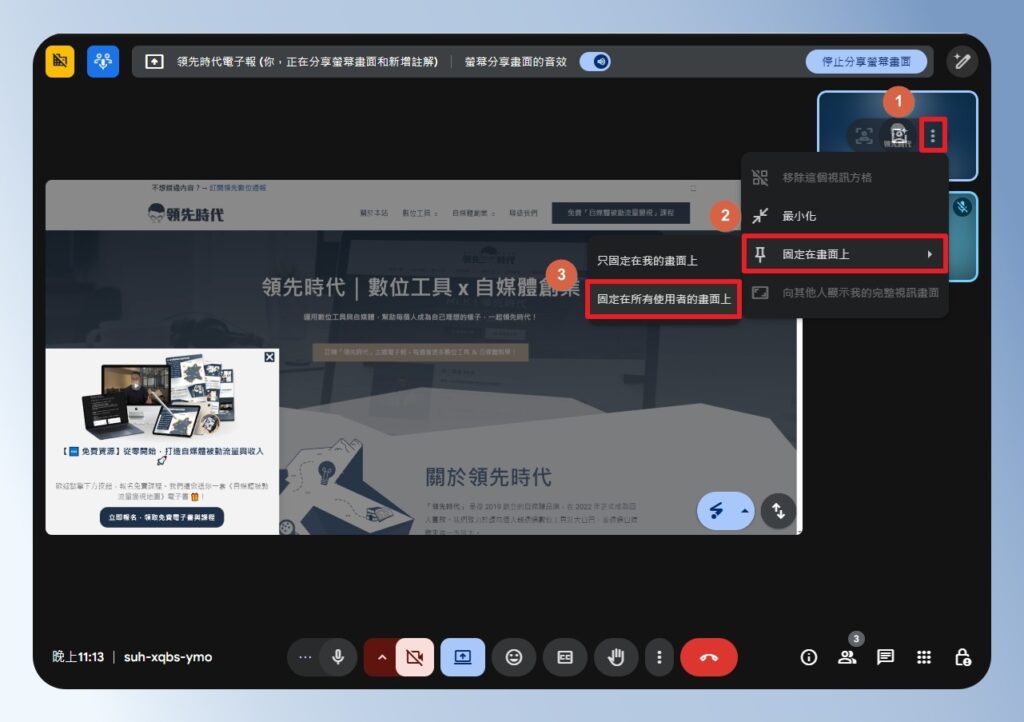Click the submenu arrow beside 固定在畫面上
1024x722 pixels.
pos(930,254)
